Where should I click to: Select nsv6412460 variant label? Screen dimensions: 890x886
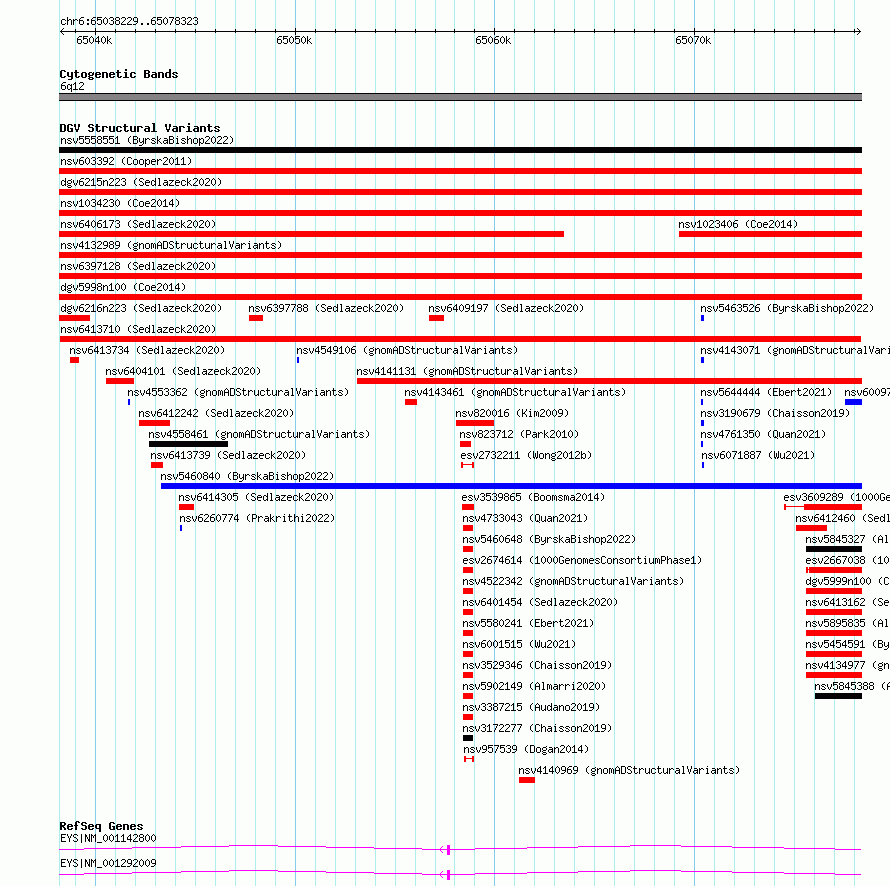[842, 518]
